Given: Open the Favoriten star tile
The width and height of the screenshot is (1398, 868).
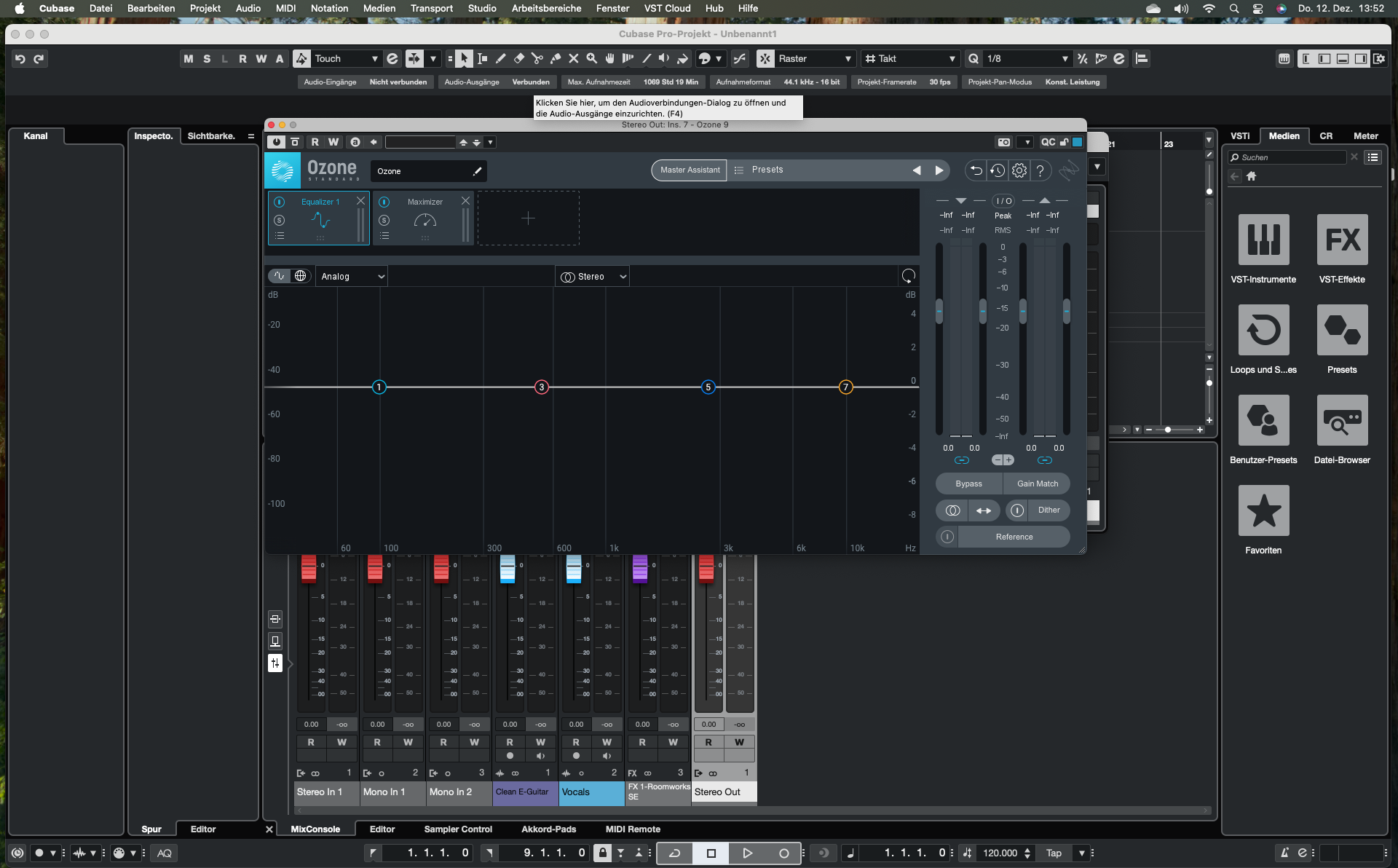Looking at the screenshot, I should pyautogui.click(x=1263, y=511).
